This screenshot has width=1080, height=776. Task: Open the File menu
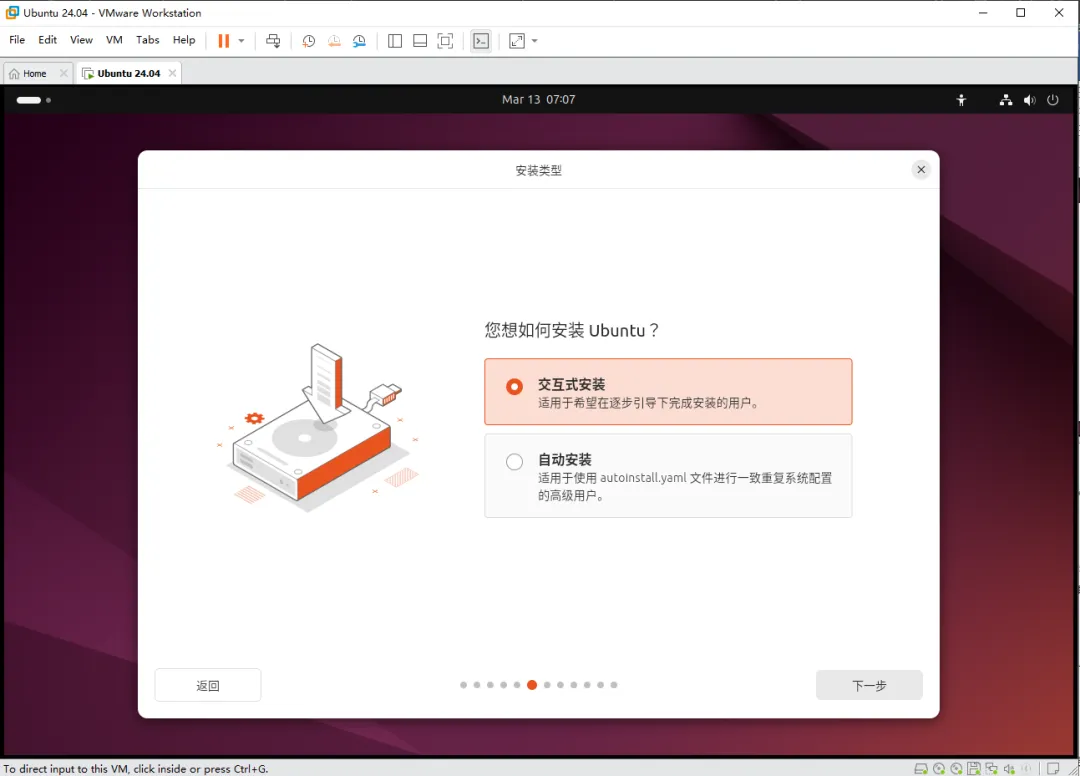[x=17, y=40]
